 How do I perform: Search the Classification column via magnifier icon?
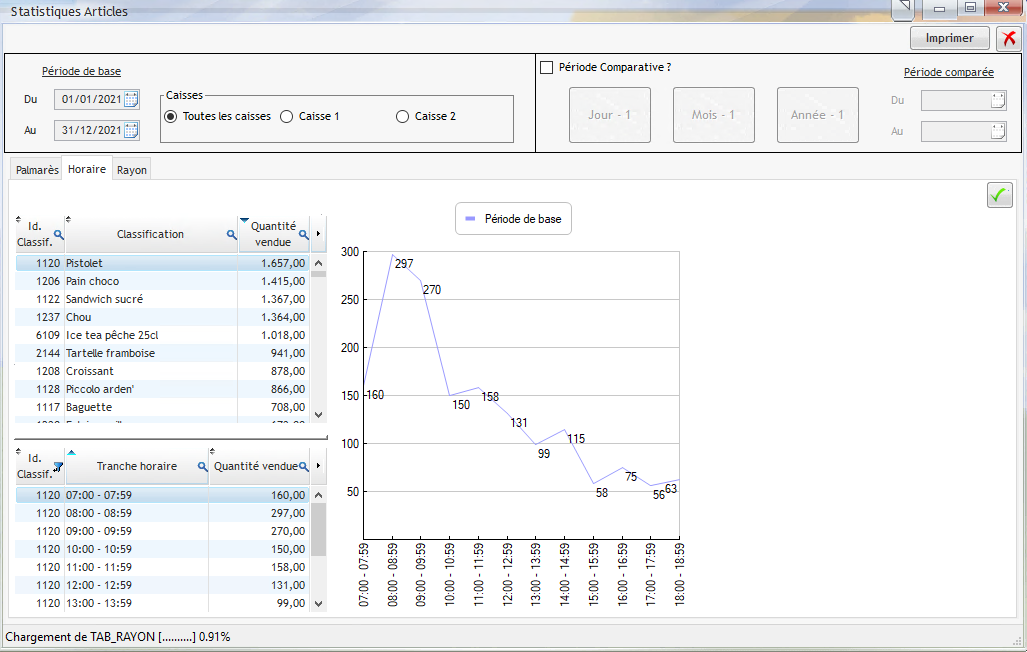(231, 235)
